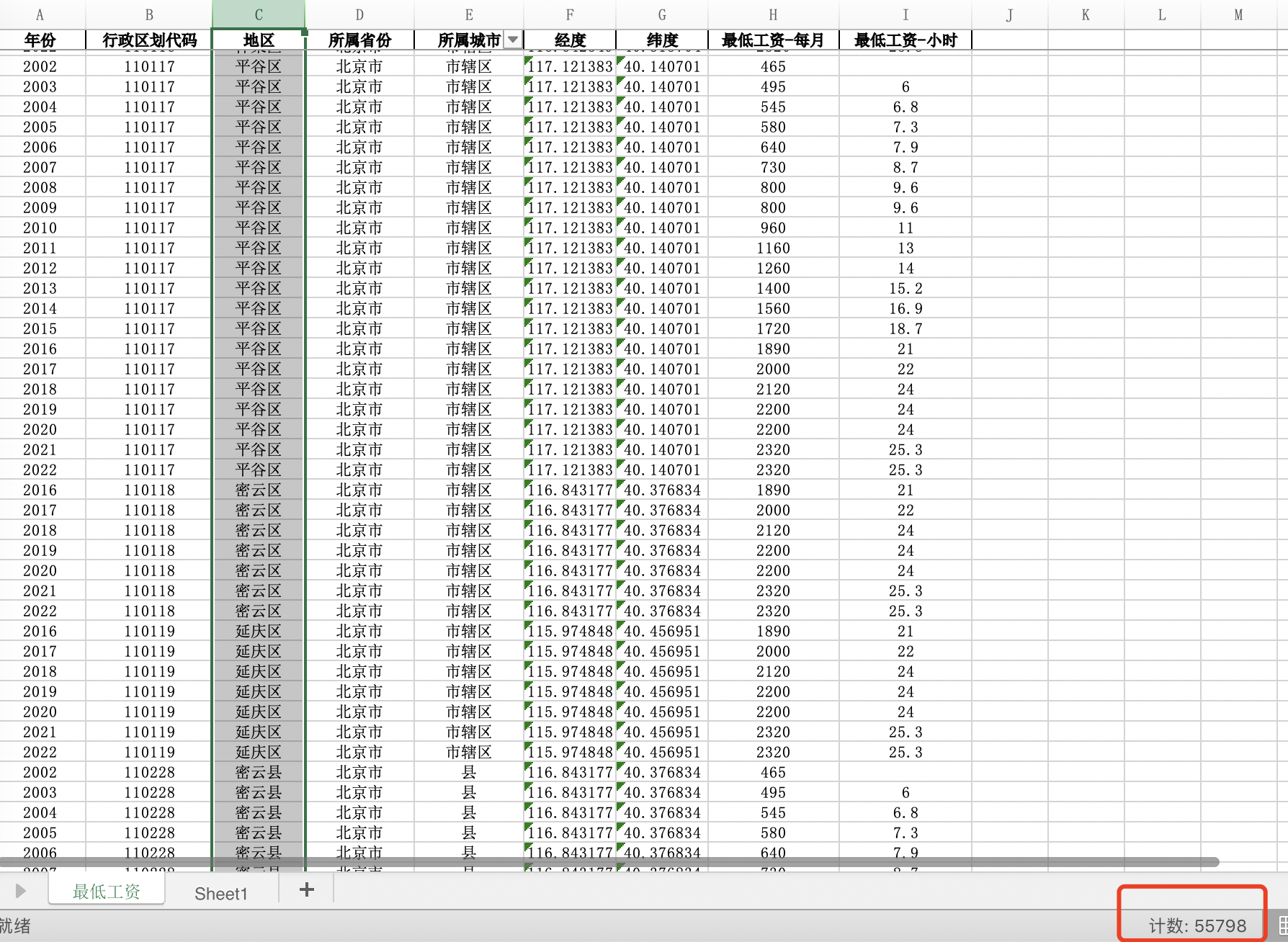
Task: Select monthly wage cell 960
Action: click(773, 228)
